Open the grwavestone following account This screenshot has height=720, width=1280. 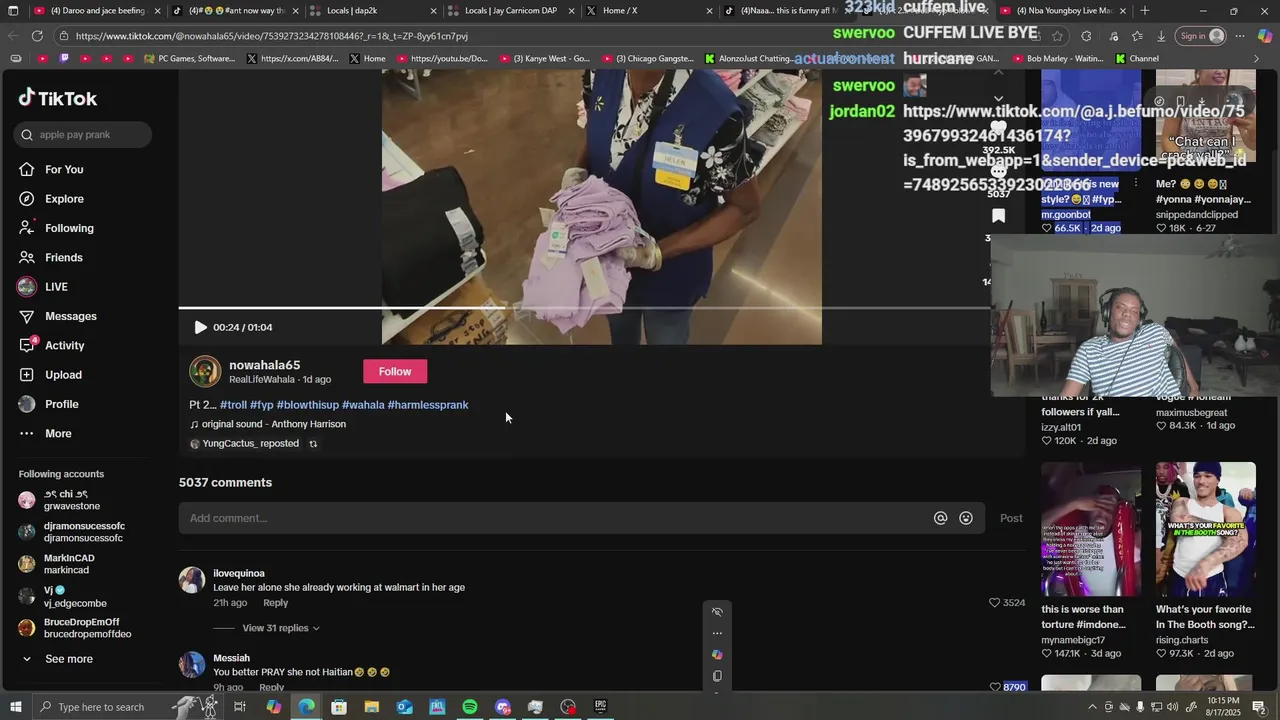click(x=71, y=500)
